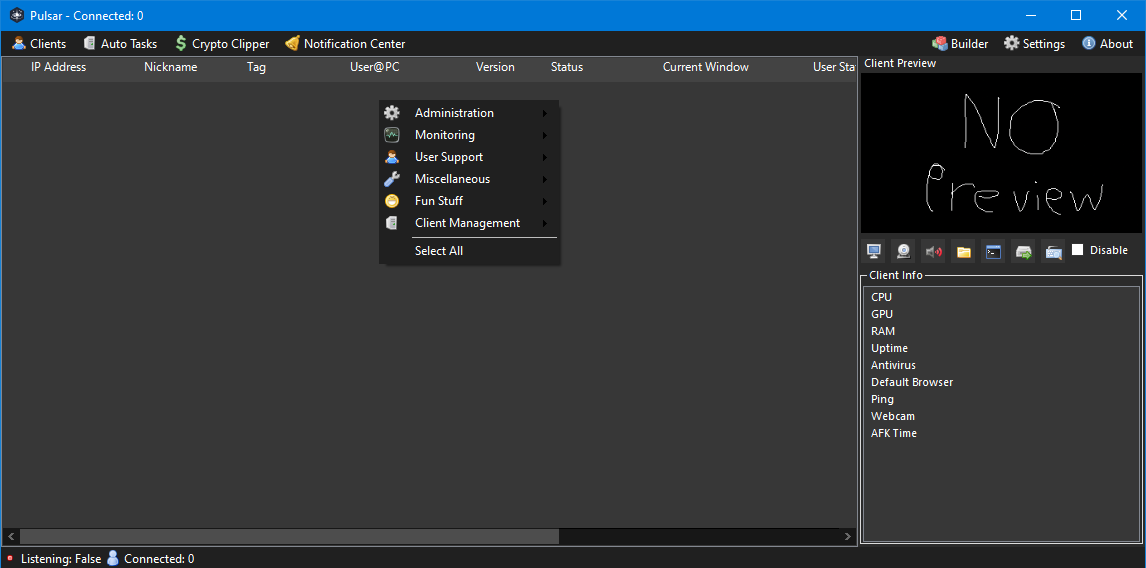Click the User@PC column header

tap(375, 67)
